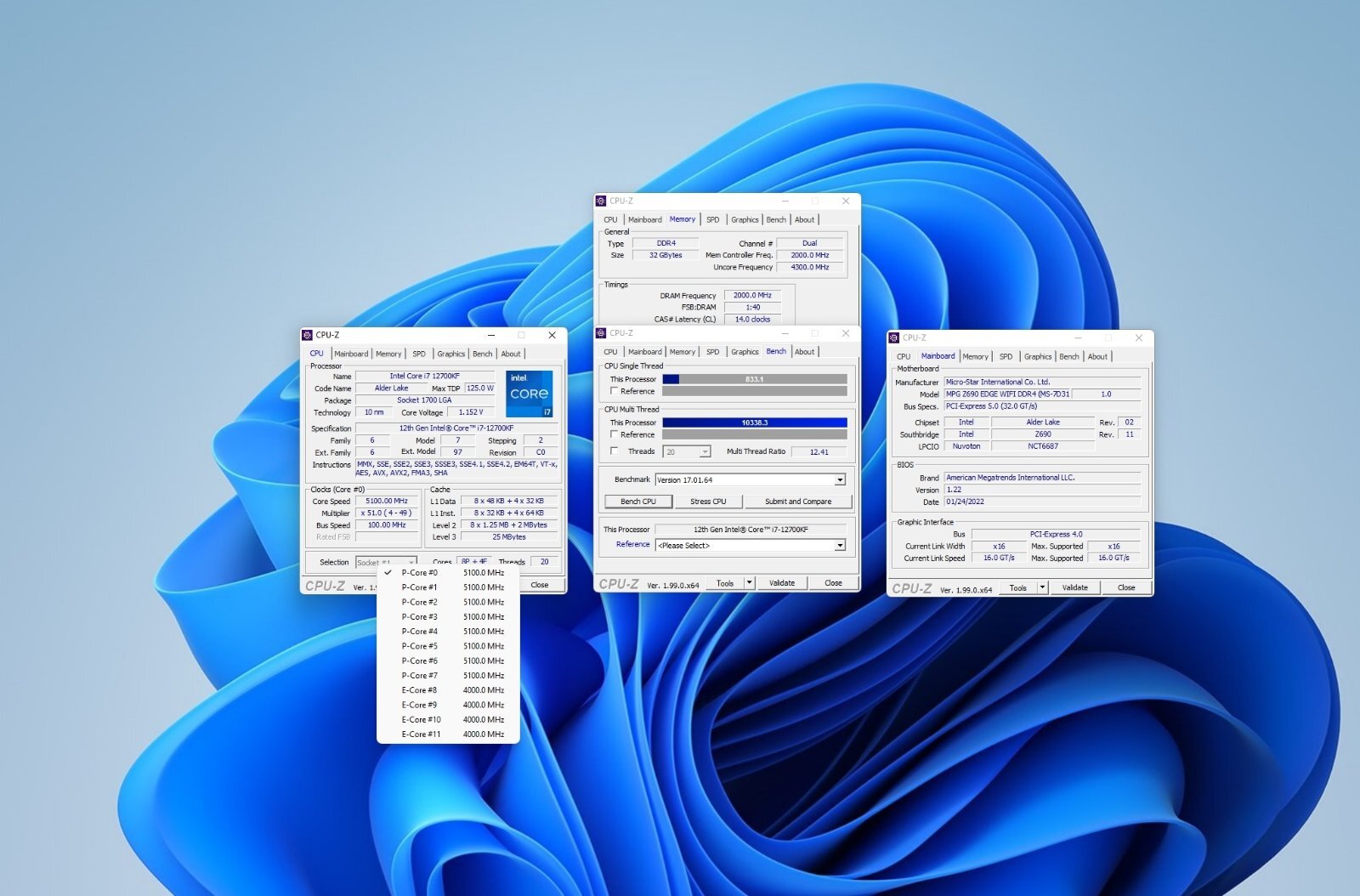Open the Socket selection dropdown in CPU window

point(386,563)
